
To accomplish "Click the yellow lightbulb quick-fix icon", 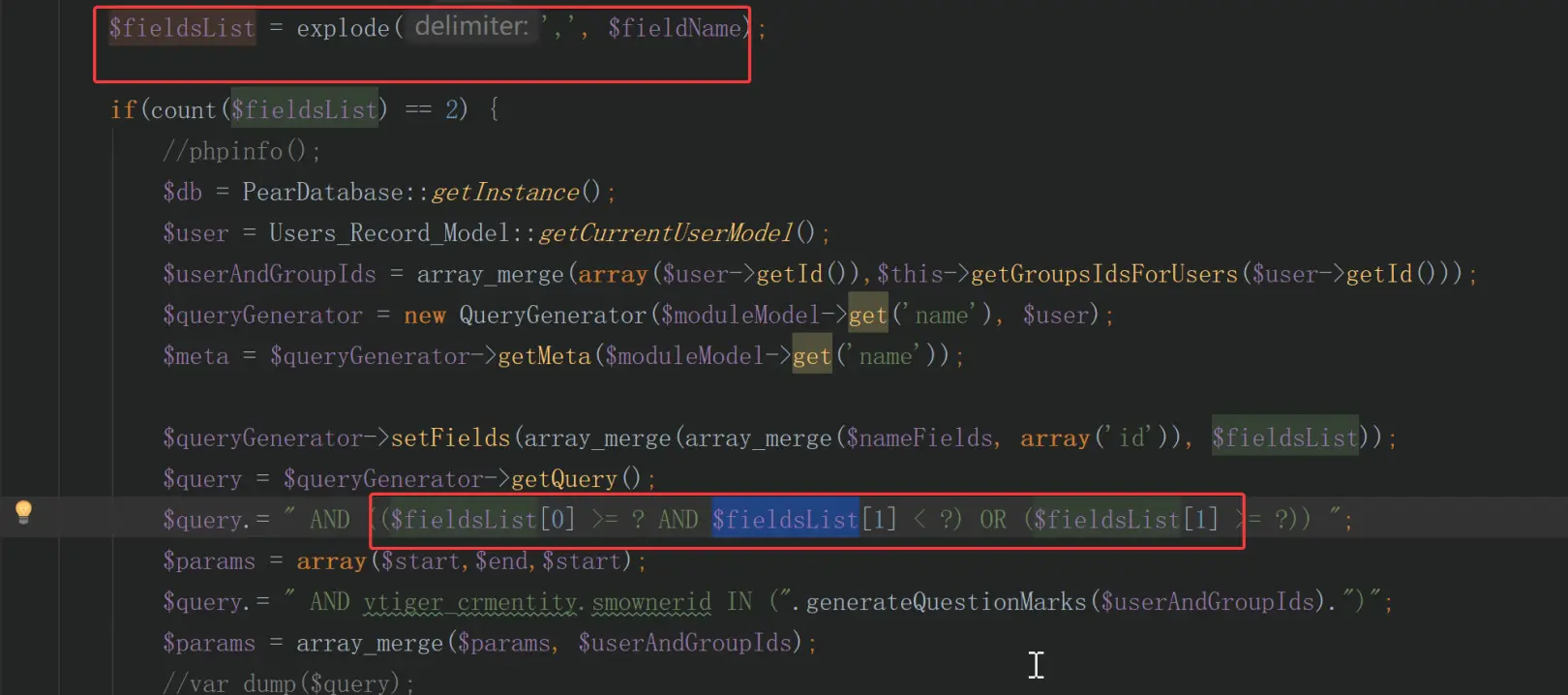I will click(24, 511).
